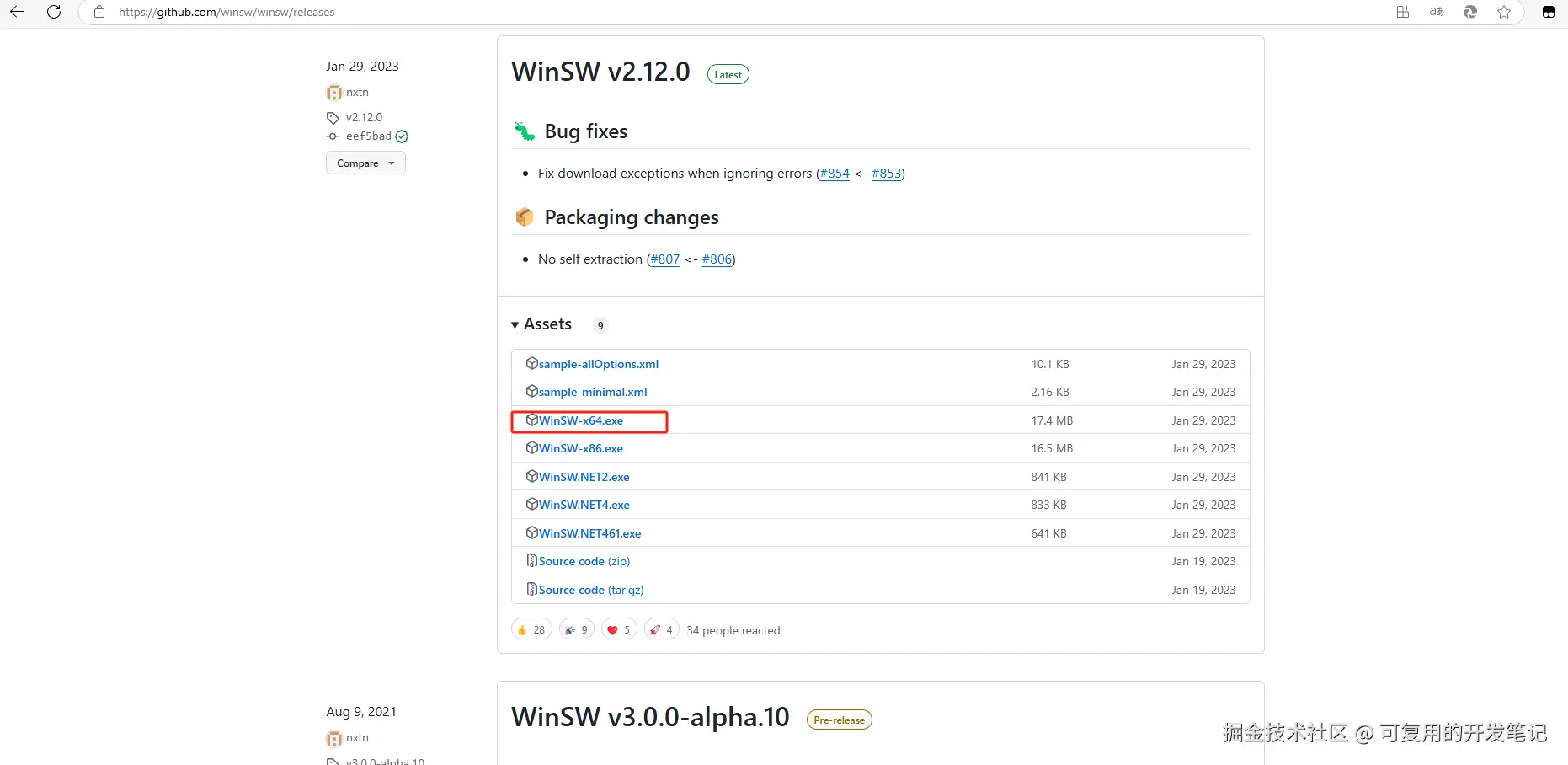Open the translate page icon
Viewport: 1568px width, 765px height.
click(1437, 12)
